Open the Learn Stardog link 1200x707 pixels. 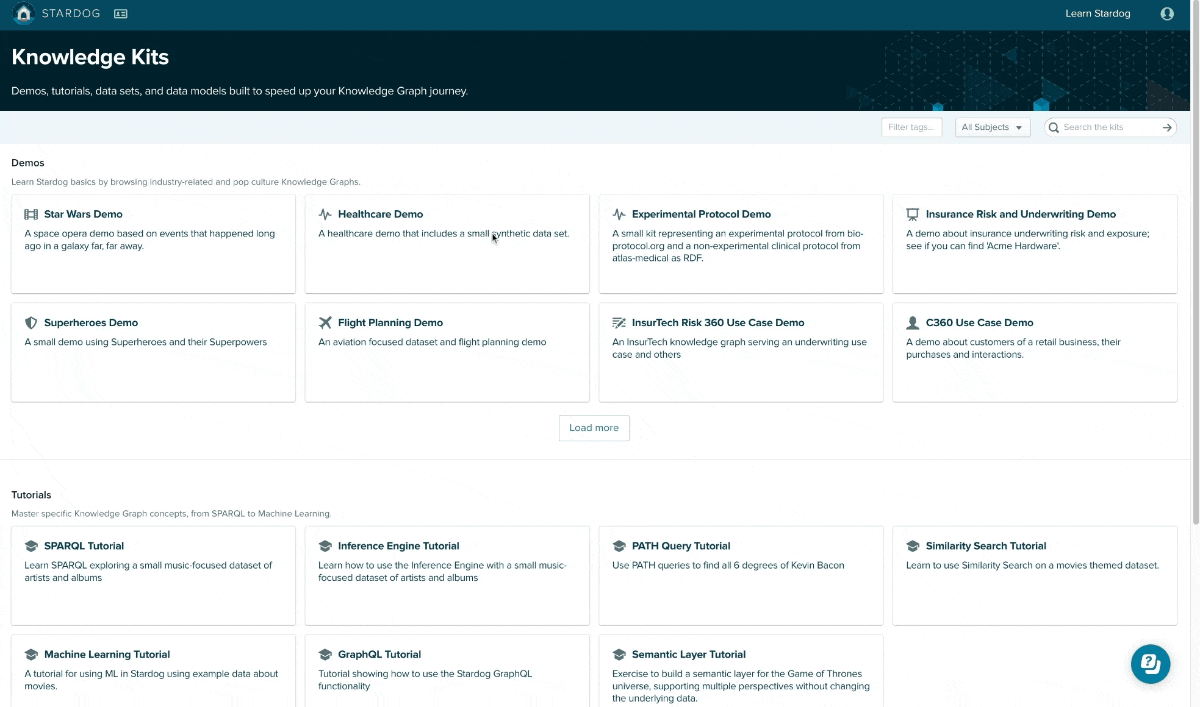pyautogui.click(x=1098, y=14)
